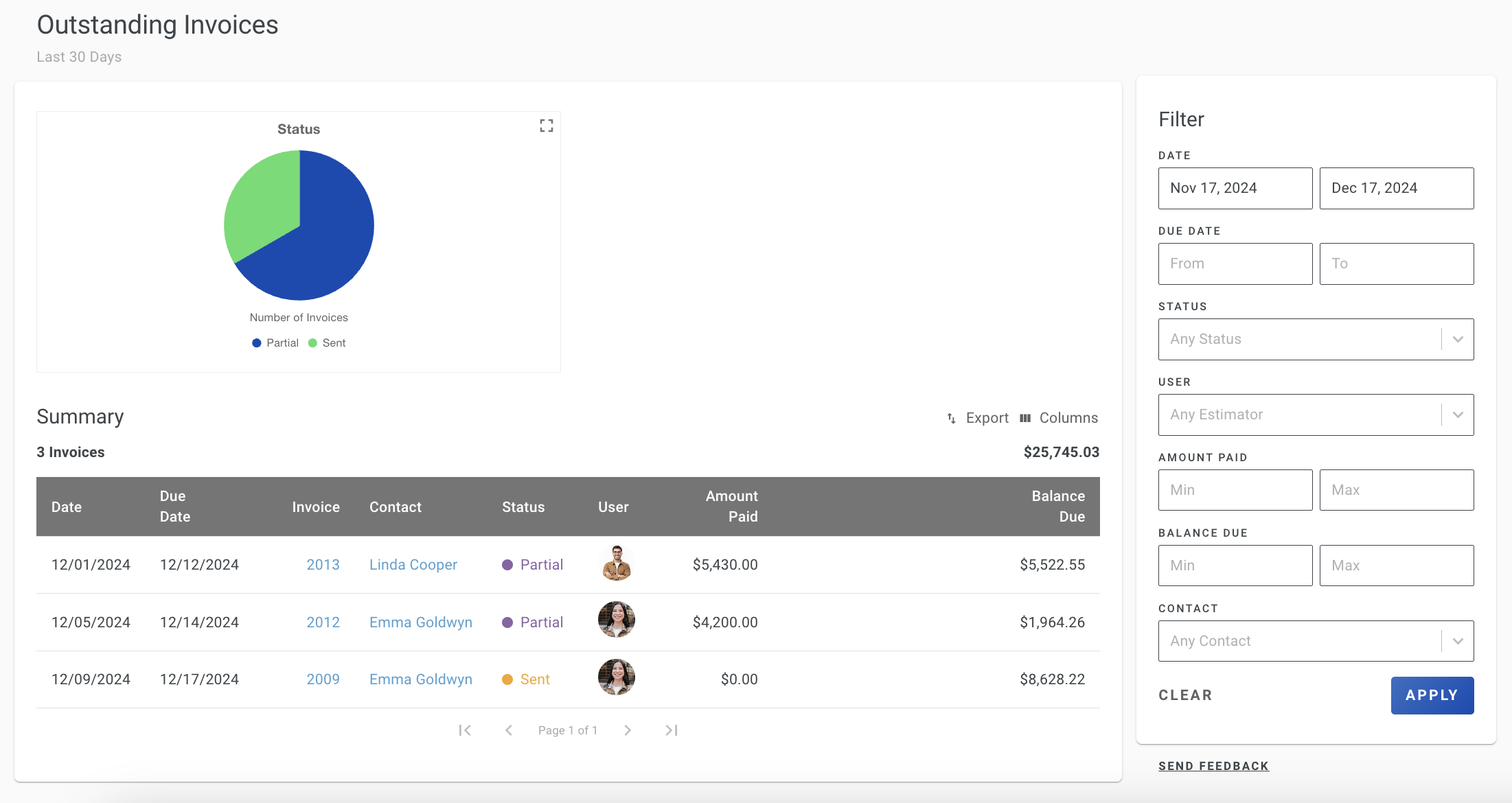Viewport: 1512px width, 803px height.
Task: Open invoice 2012 link
Action: (x=323, y=622)
